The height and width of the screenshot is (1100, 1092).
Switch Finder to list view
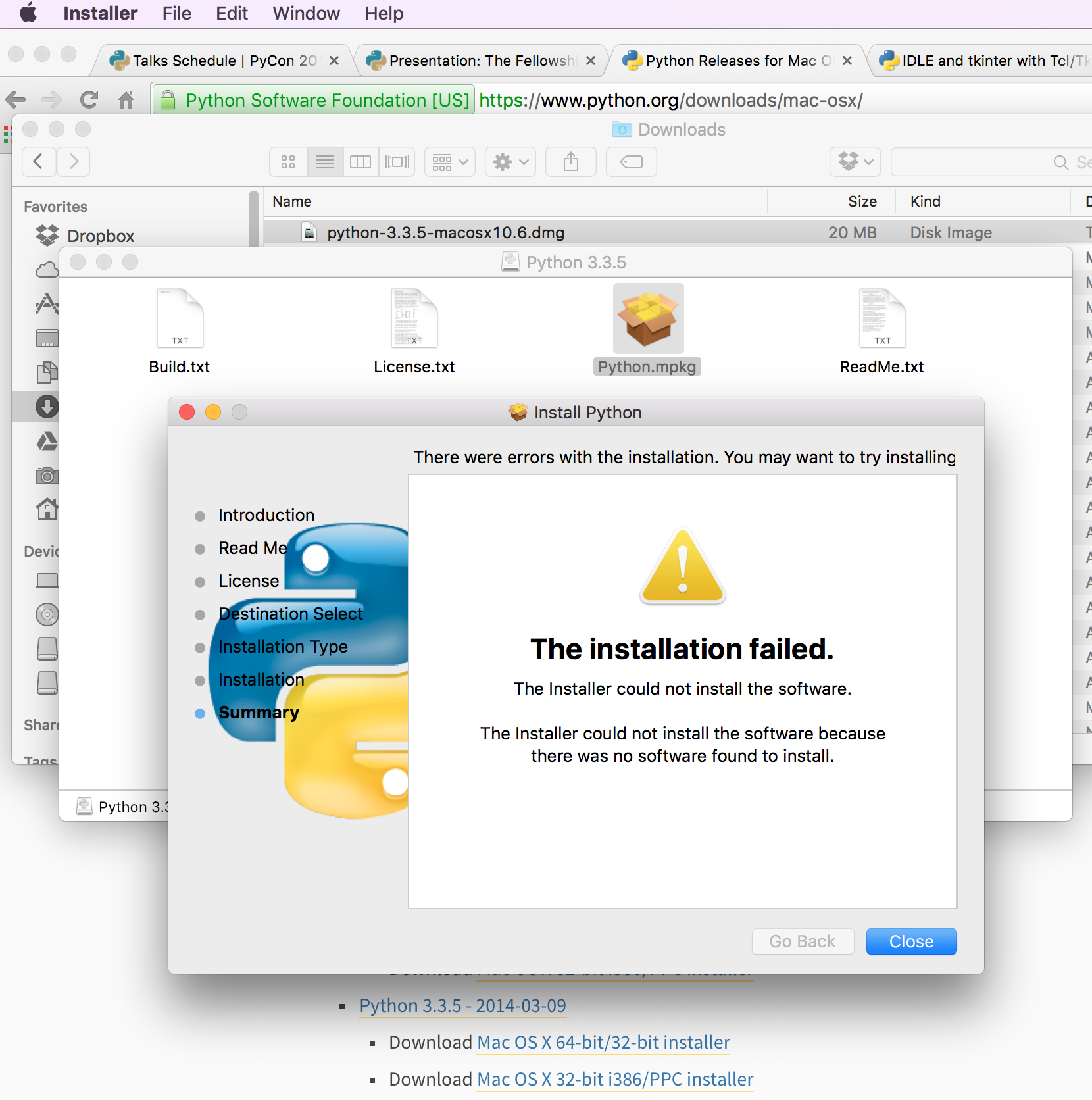325,162
